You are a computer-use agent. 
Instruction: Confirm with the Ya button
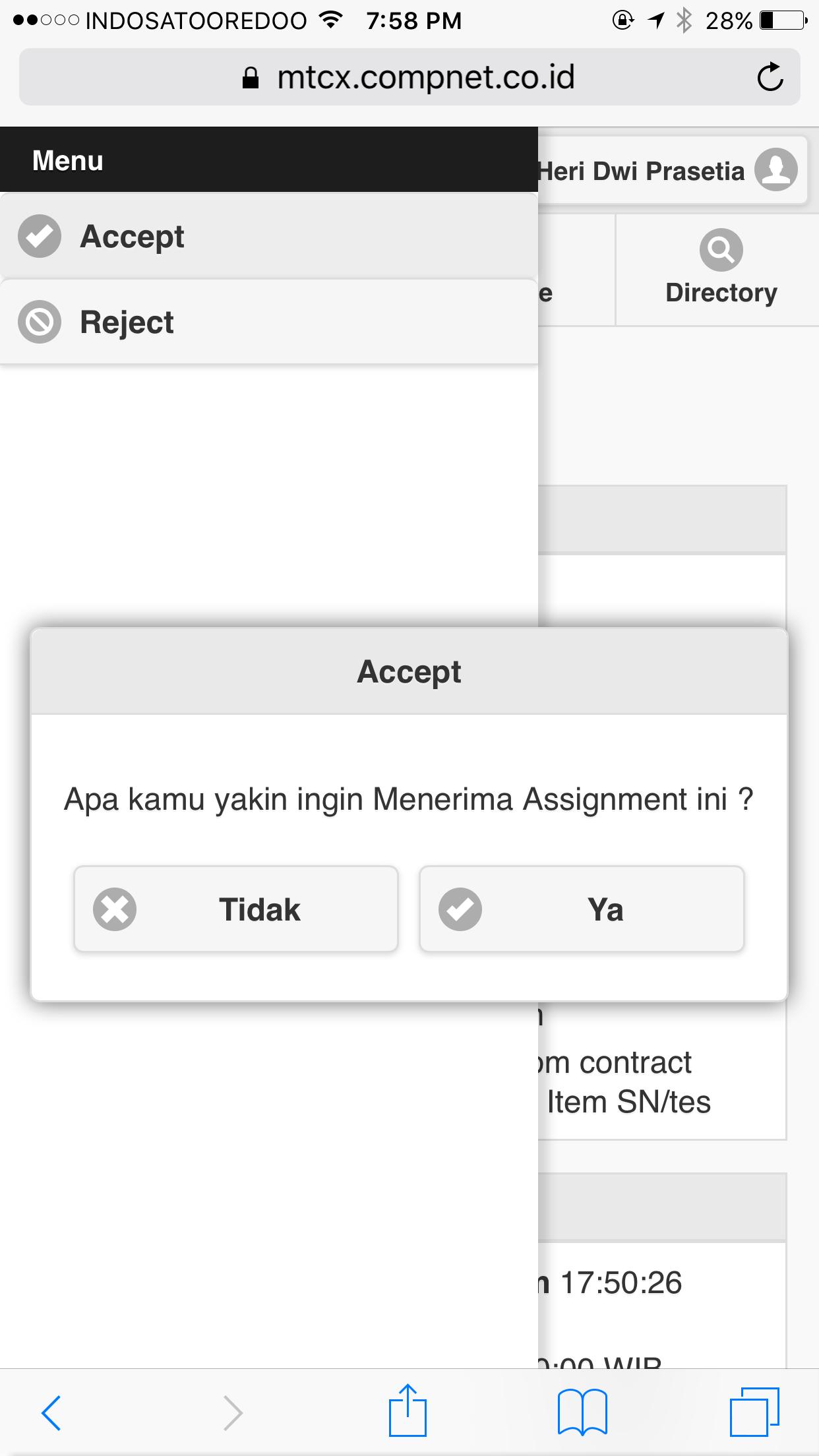[582, 909]
